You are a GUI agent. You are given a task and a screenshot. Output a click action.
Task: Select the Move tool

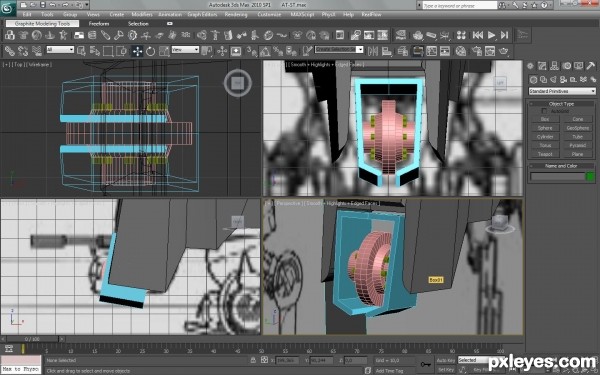[x=137, y=51]
